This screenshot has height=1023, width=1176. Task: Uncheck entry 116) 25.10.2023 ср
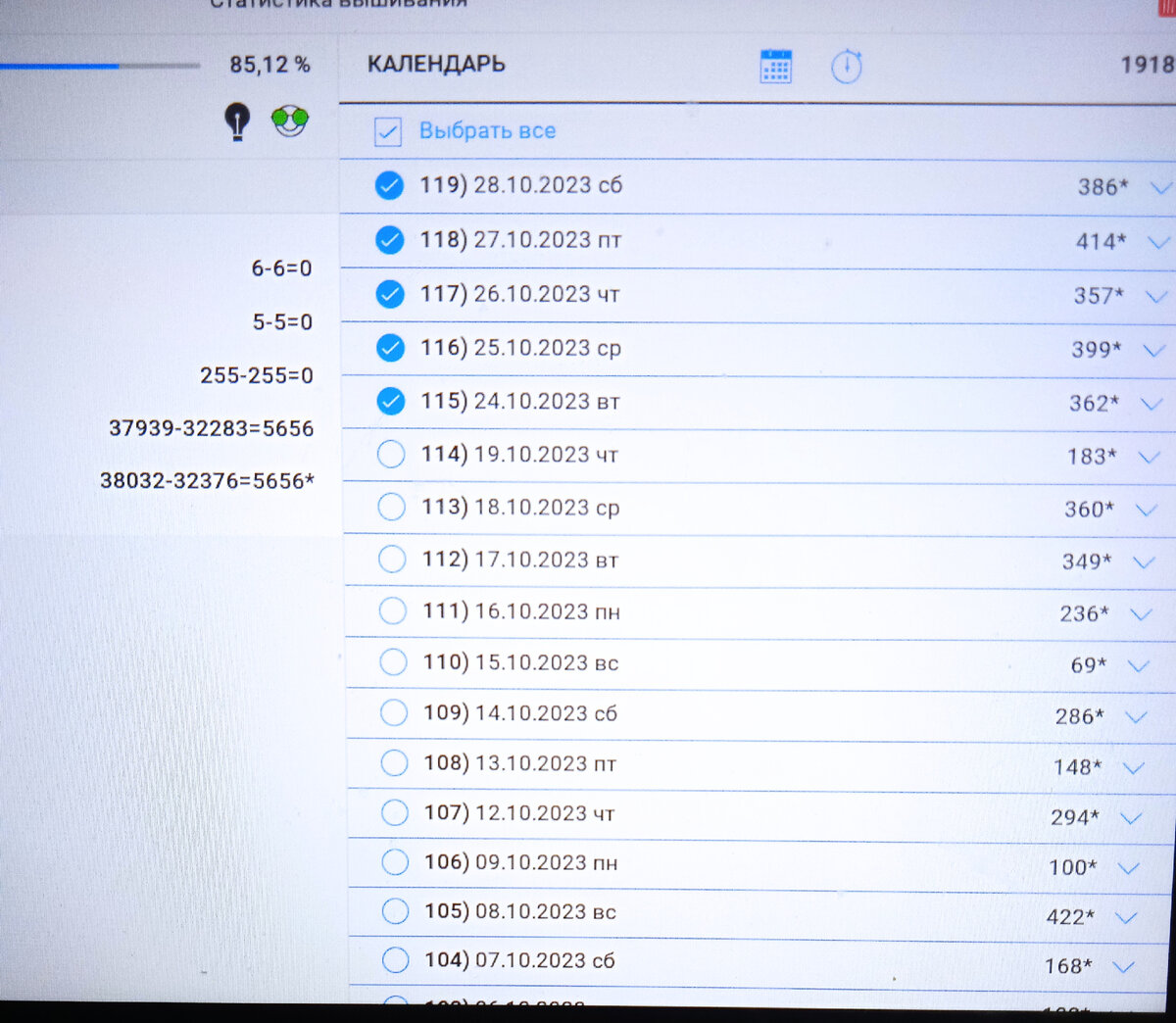[390, 348]
